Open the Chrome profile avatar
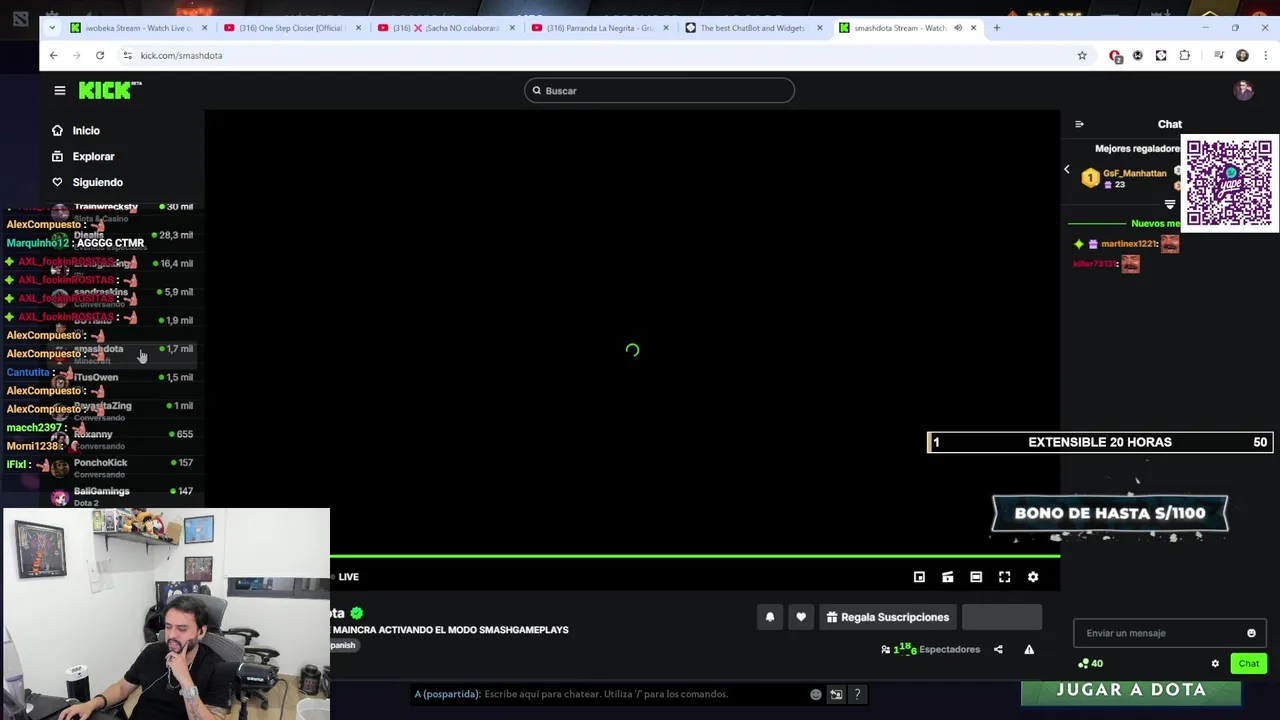1280x720 pixels. point(1242,56)
